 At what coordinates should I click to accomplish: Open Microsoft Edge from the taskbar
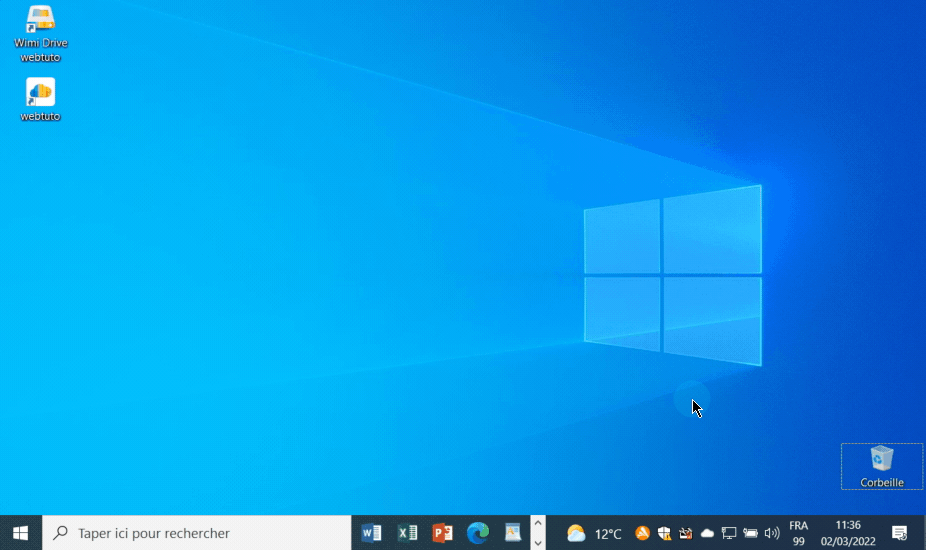[478, 533]
